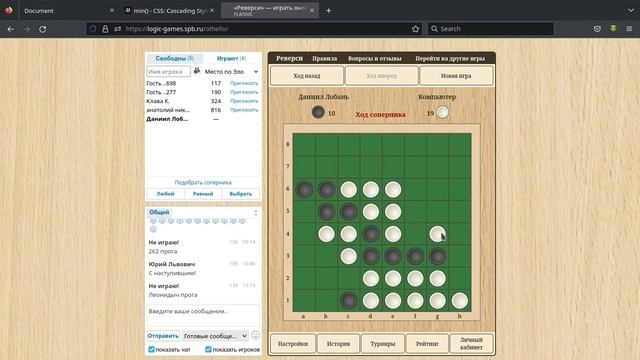
Task: Click the black disc on square a6
Action: coord(304,189)
